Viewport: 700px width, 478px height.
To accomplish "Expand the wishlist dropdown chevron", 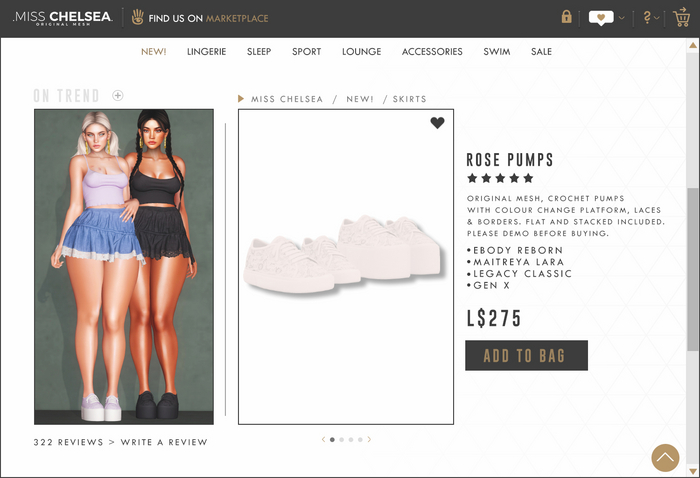I will pyautogui.click(x=621, y=18).
